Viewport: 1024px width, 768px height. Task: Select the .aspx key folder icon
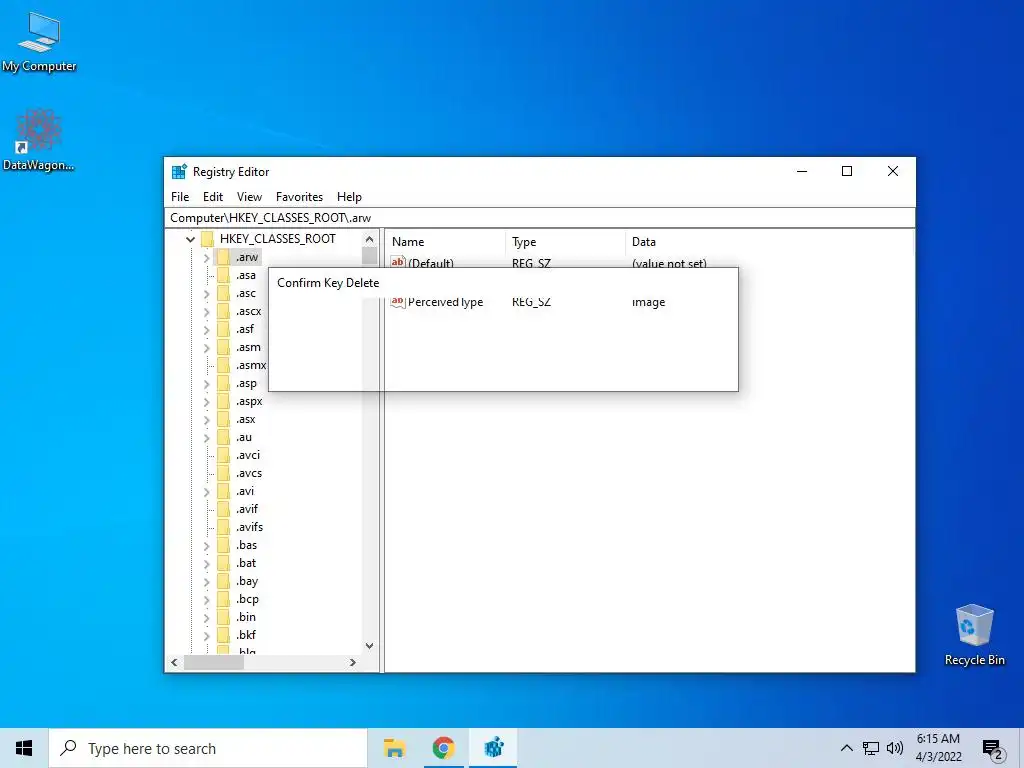tap(223, 402)
